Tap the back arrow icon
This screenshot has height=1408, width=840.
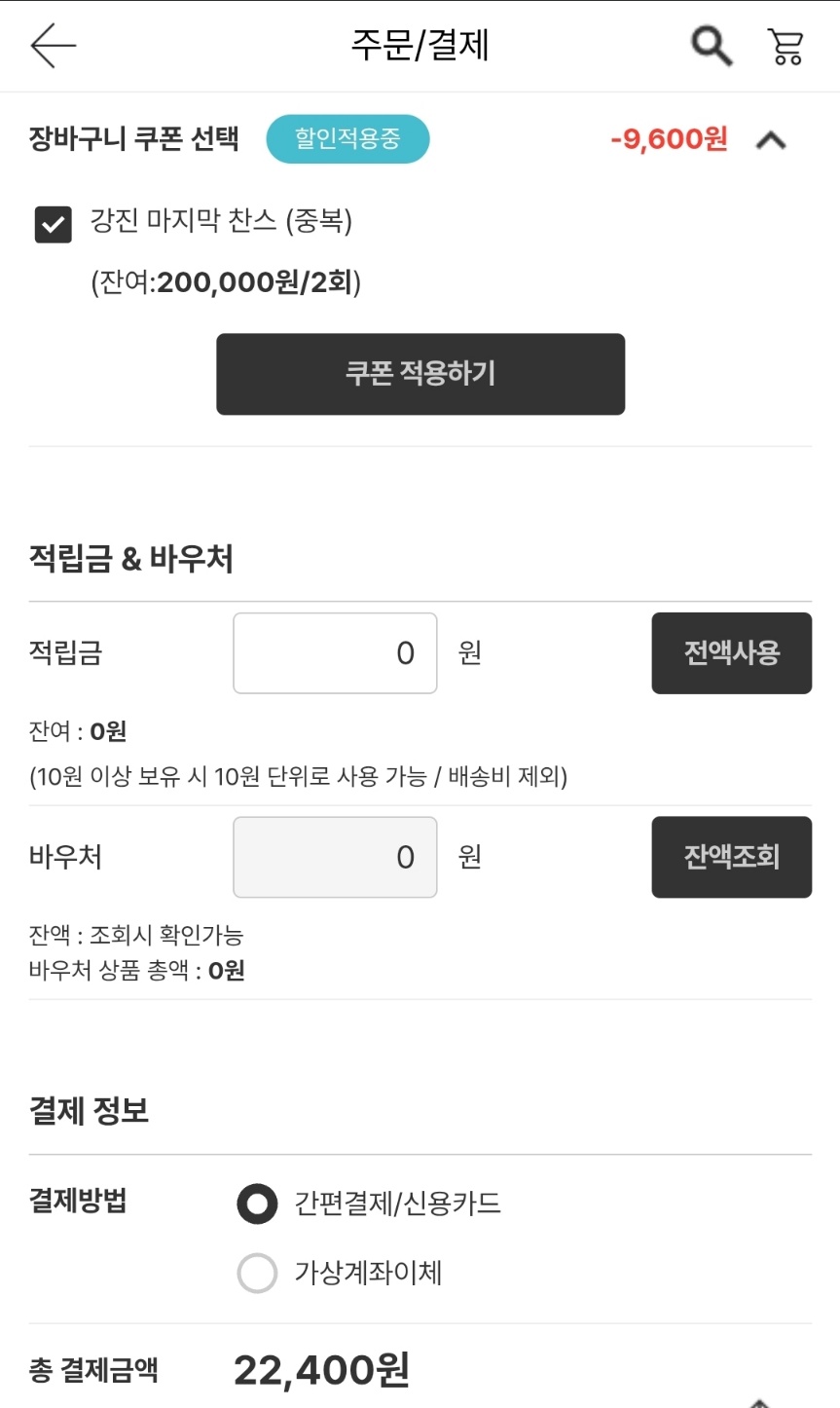[x=53, y=46]
